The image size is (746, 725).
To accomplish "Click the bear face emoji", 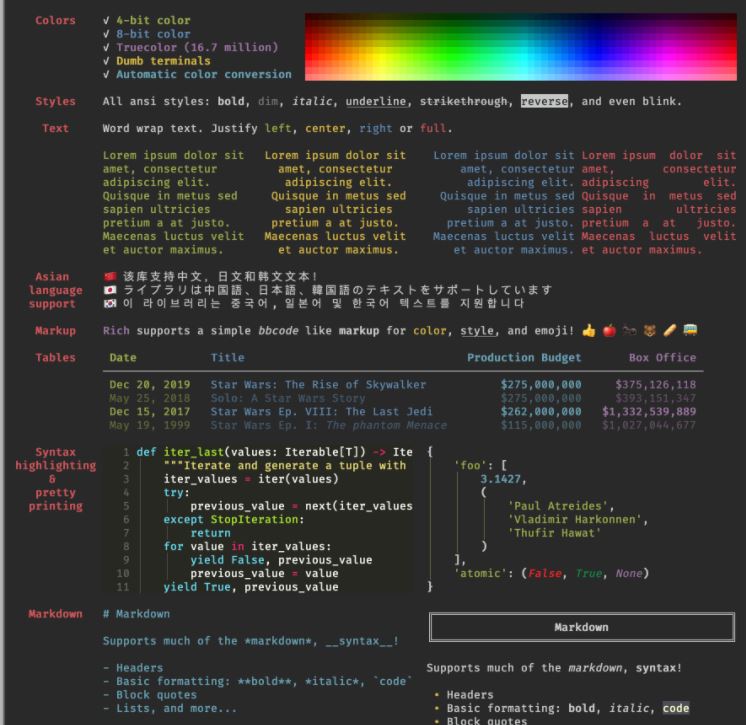I will (649, 331).
